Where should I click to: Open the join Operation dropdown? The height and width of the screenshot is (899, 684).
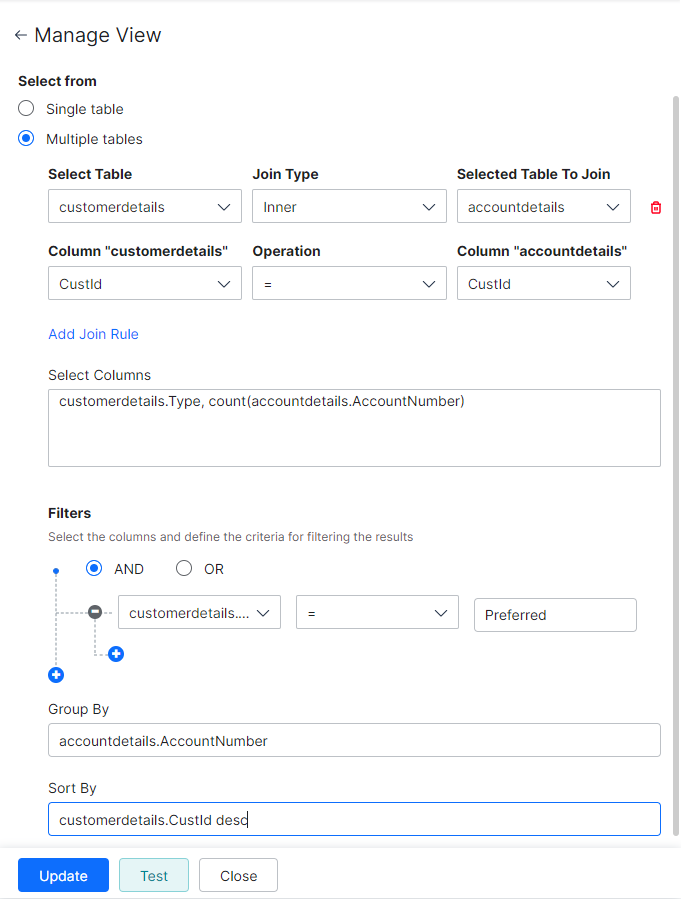349,284
